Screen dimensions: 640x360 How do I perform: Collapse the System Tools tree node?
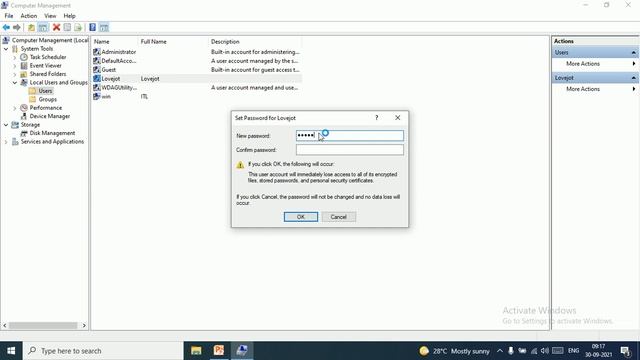6,49
